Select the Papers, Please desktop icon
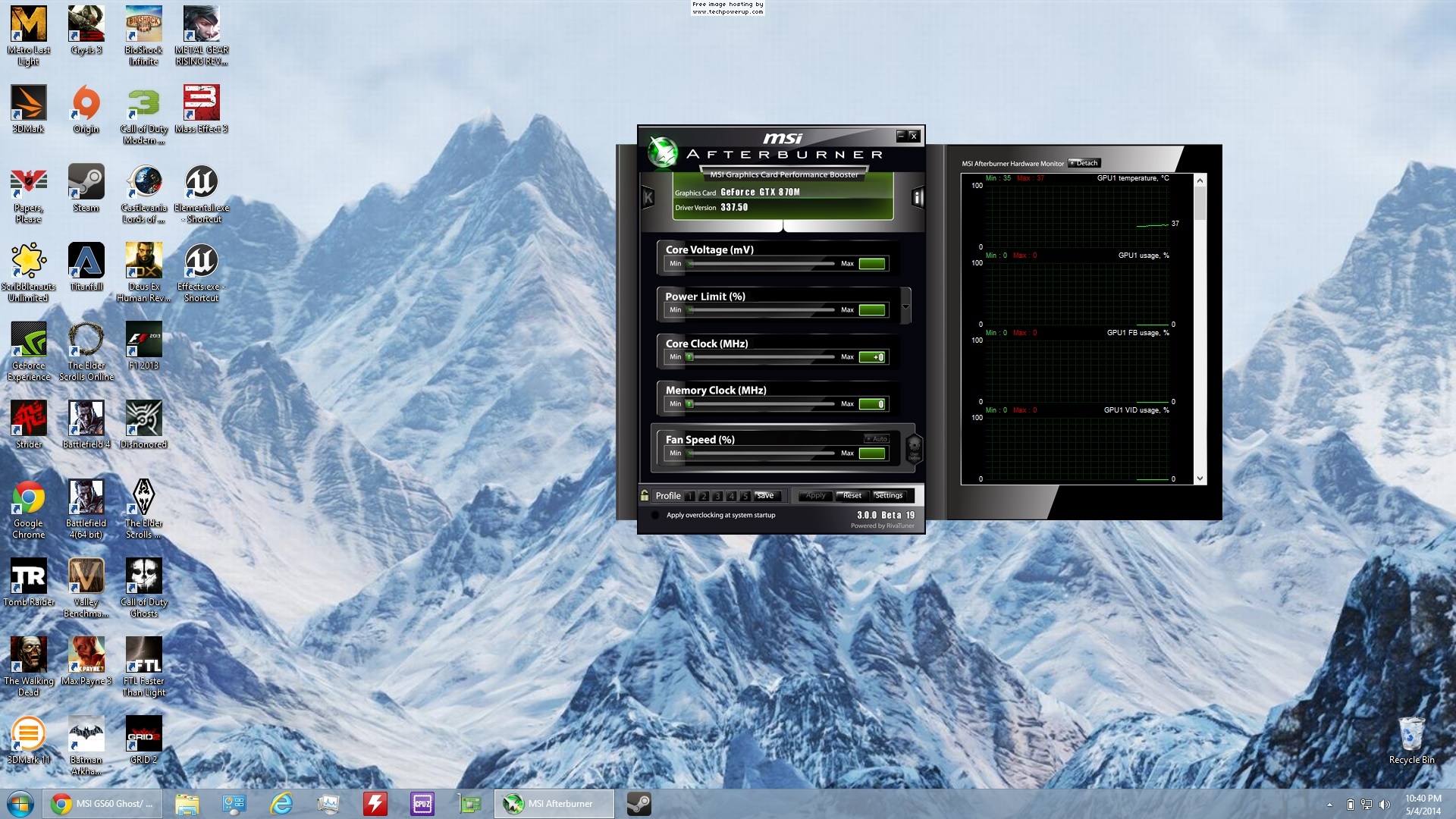The width and height of the screenshot is (1456, 819). point(29,193)
